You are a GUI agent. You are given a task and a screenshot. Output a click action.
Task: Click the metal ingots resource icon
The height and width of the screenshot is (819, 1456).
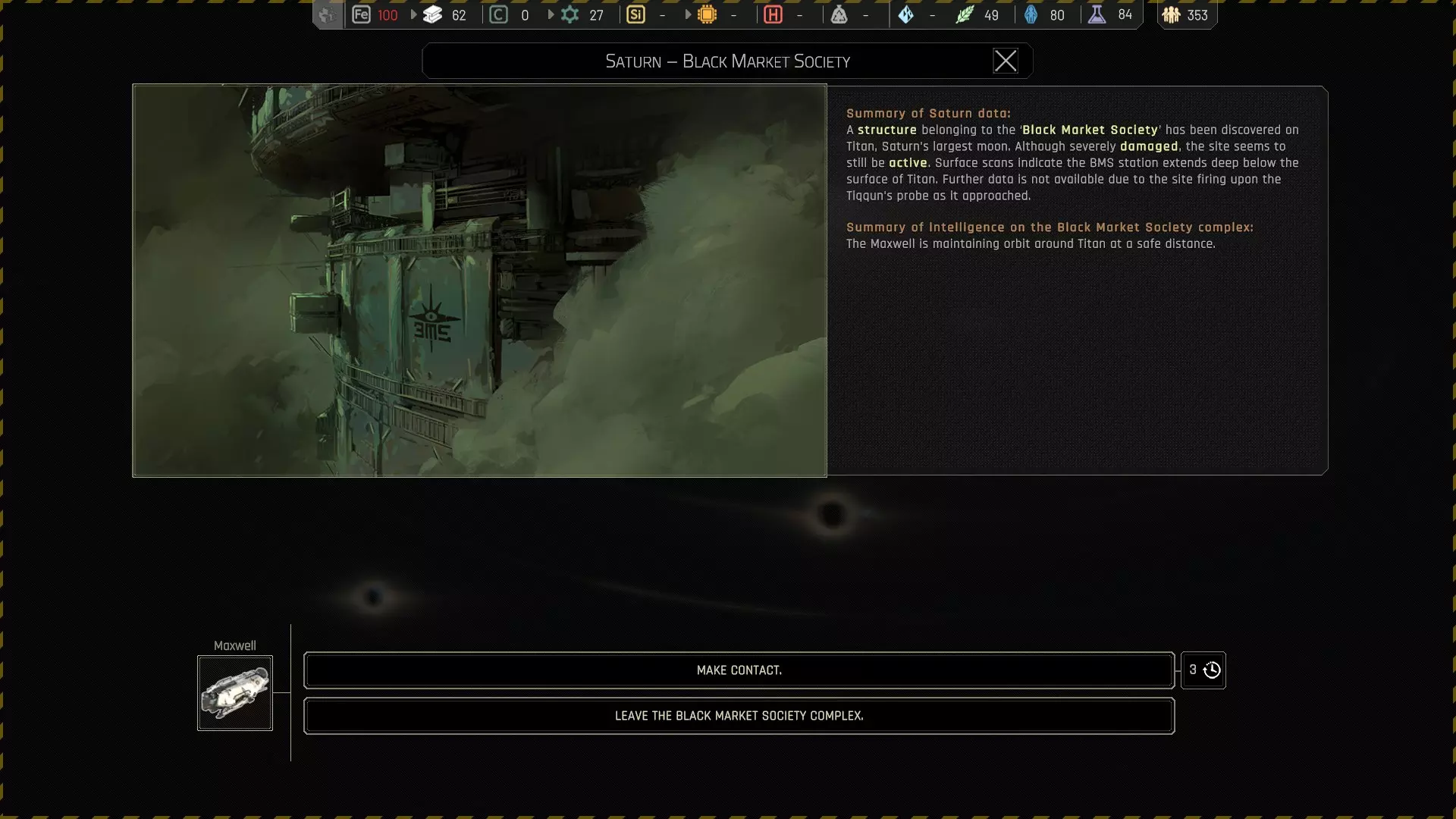pyautogui.click(x=432, y=14)
